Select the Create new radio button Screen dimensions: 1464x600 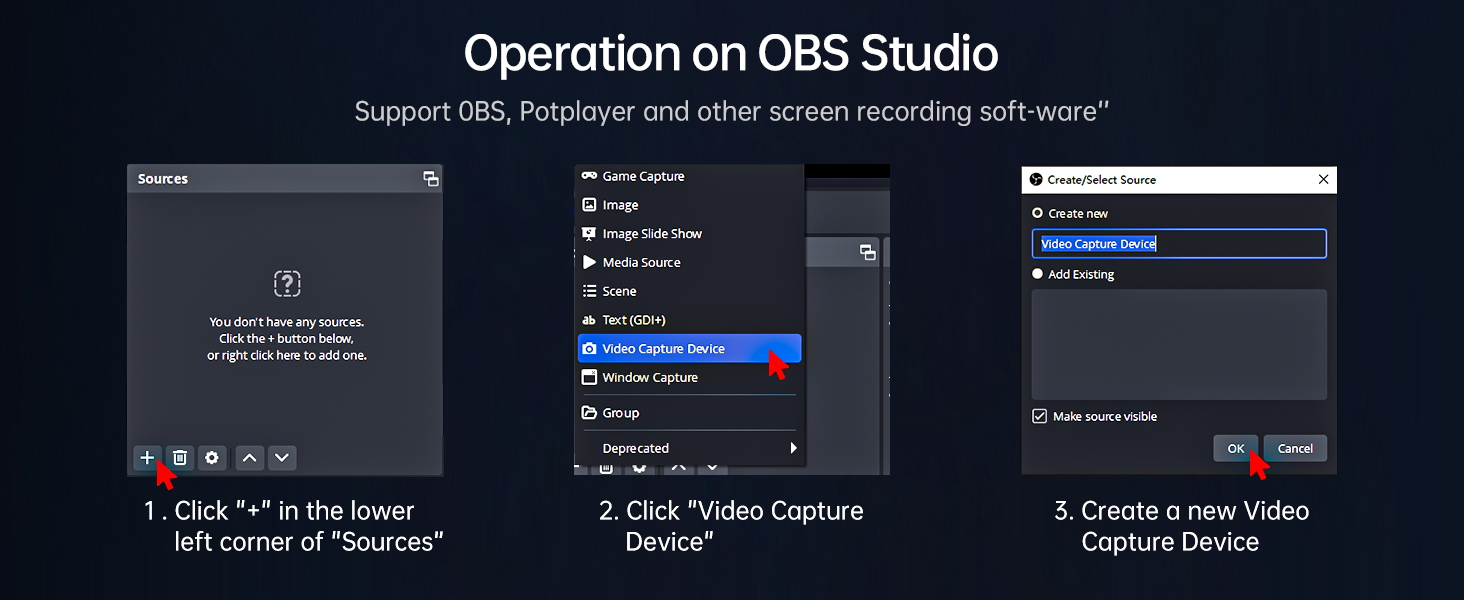pos(1038,213)
